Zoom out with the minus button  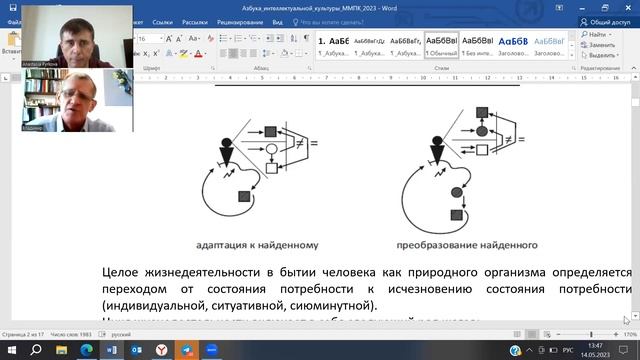pyautogui.click(x=558, y=334)
